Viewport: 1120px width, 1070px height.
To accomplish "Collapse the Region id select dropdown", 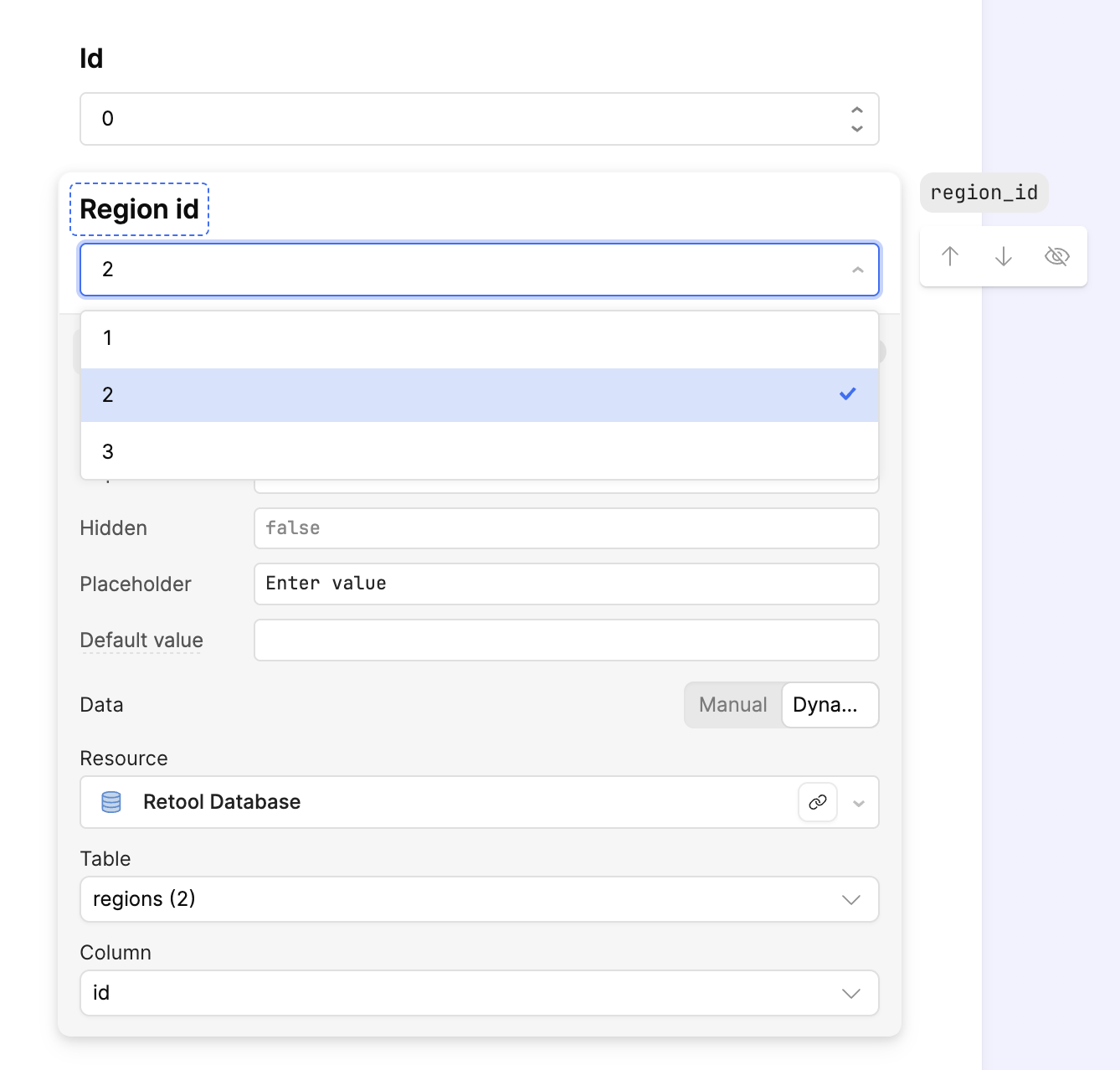I will [x=857, y=270].
